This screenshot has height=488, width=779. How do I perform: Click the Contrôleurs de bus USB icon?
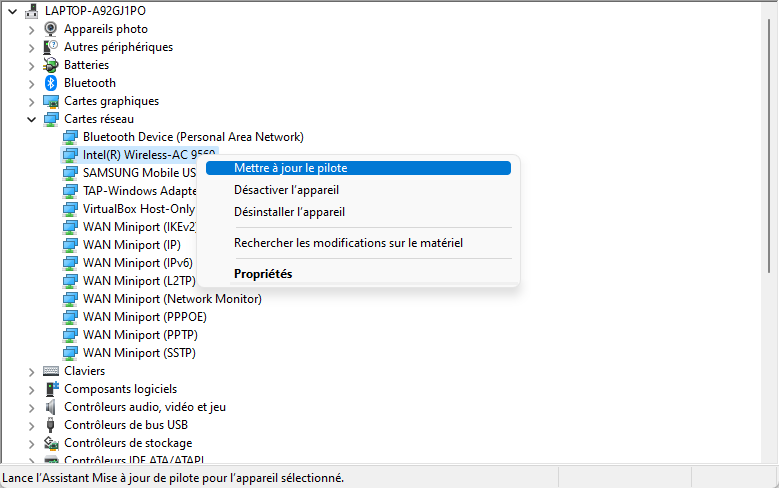[x=50, y=425]
